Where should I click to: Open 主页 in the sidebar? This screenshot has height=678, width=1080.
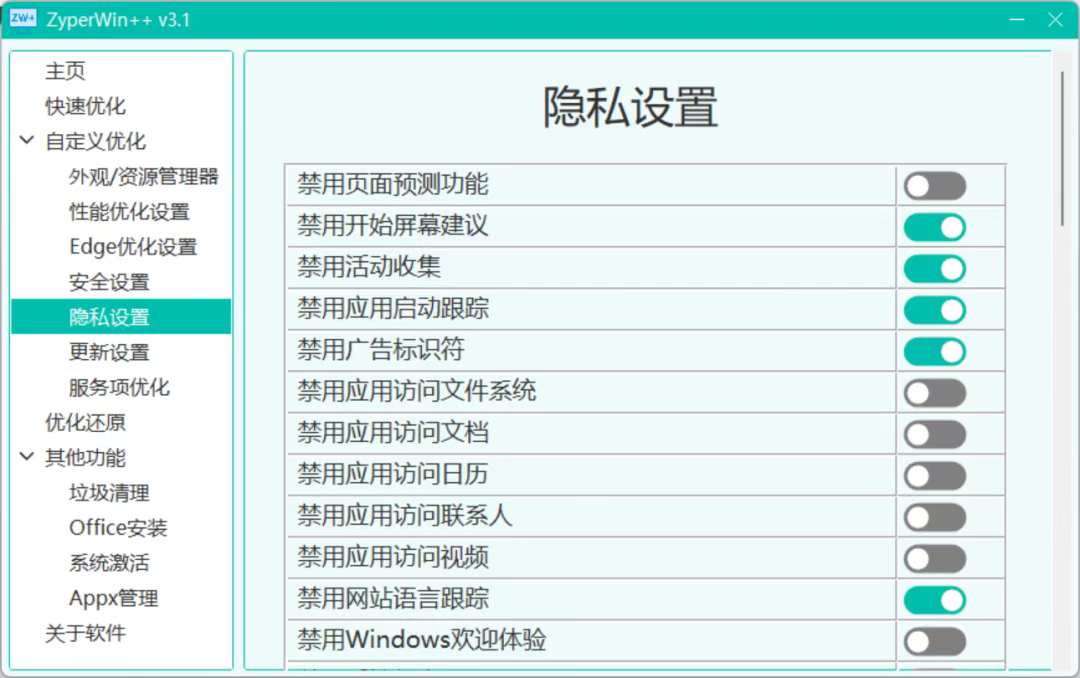[66, 71]
